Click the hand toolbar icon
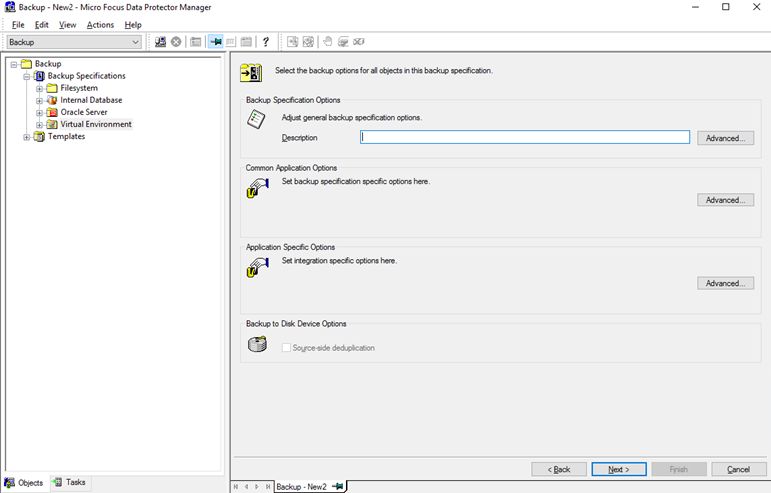Screen dimensions: 771x493 point(328,42)
